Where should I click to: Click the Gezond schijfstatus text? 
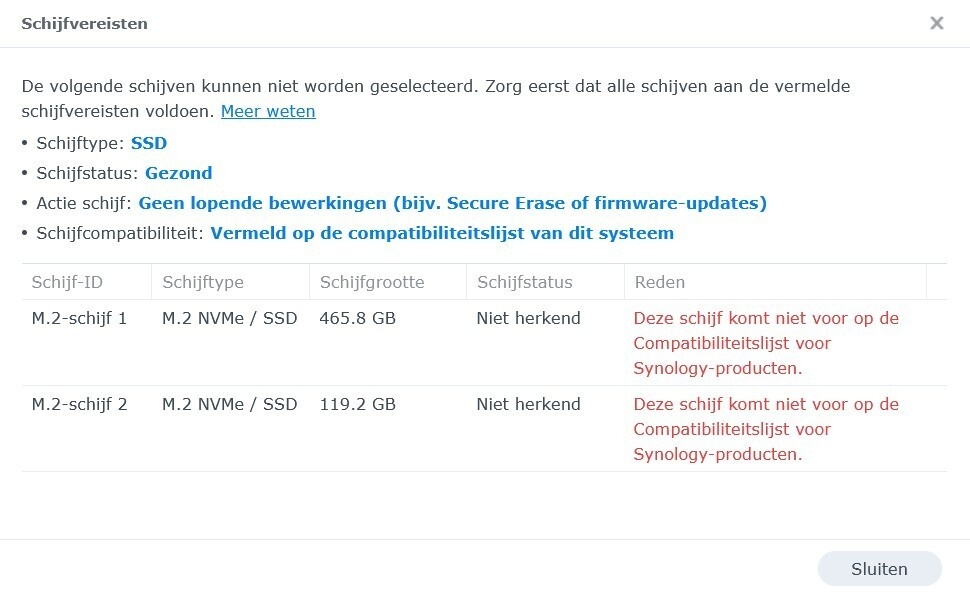coord(179,173)
